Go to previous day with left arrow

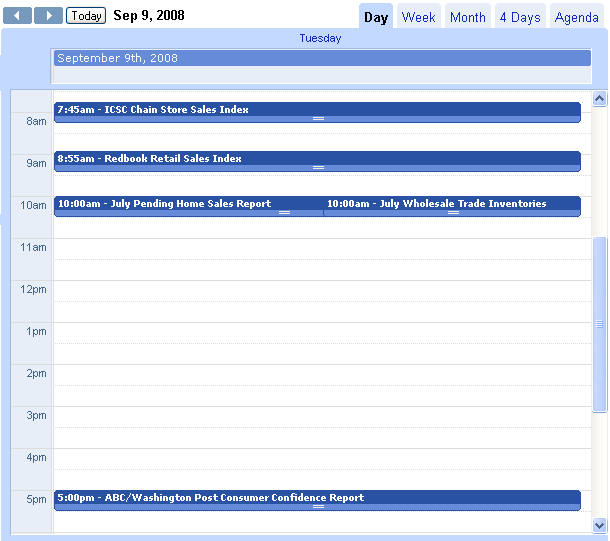point(17,16)
